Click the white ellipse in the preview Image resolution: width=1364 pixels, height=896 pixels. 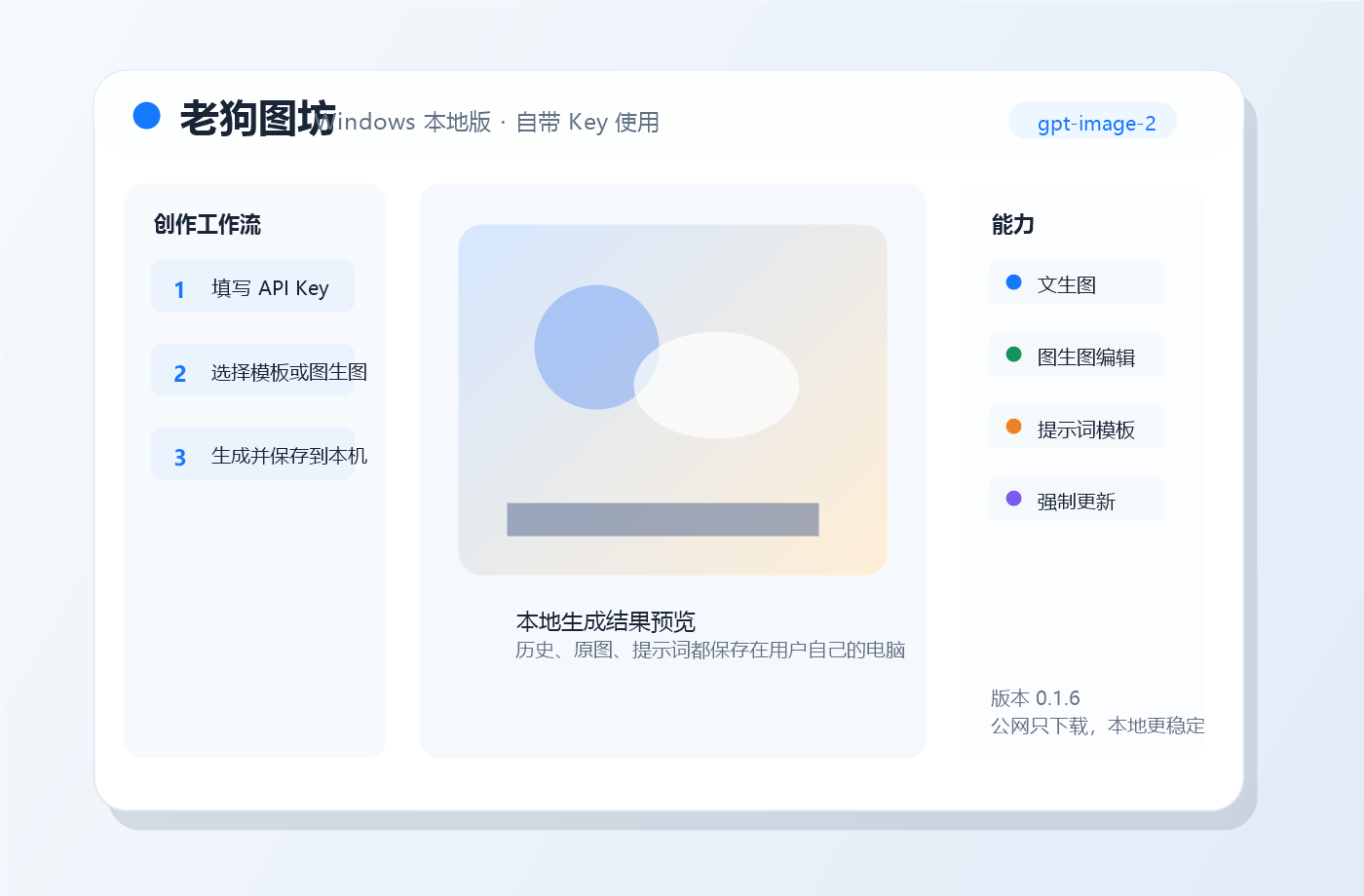click(716, 385)
